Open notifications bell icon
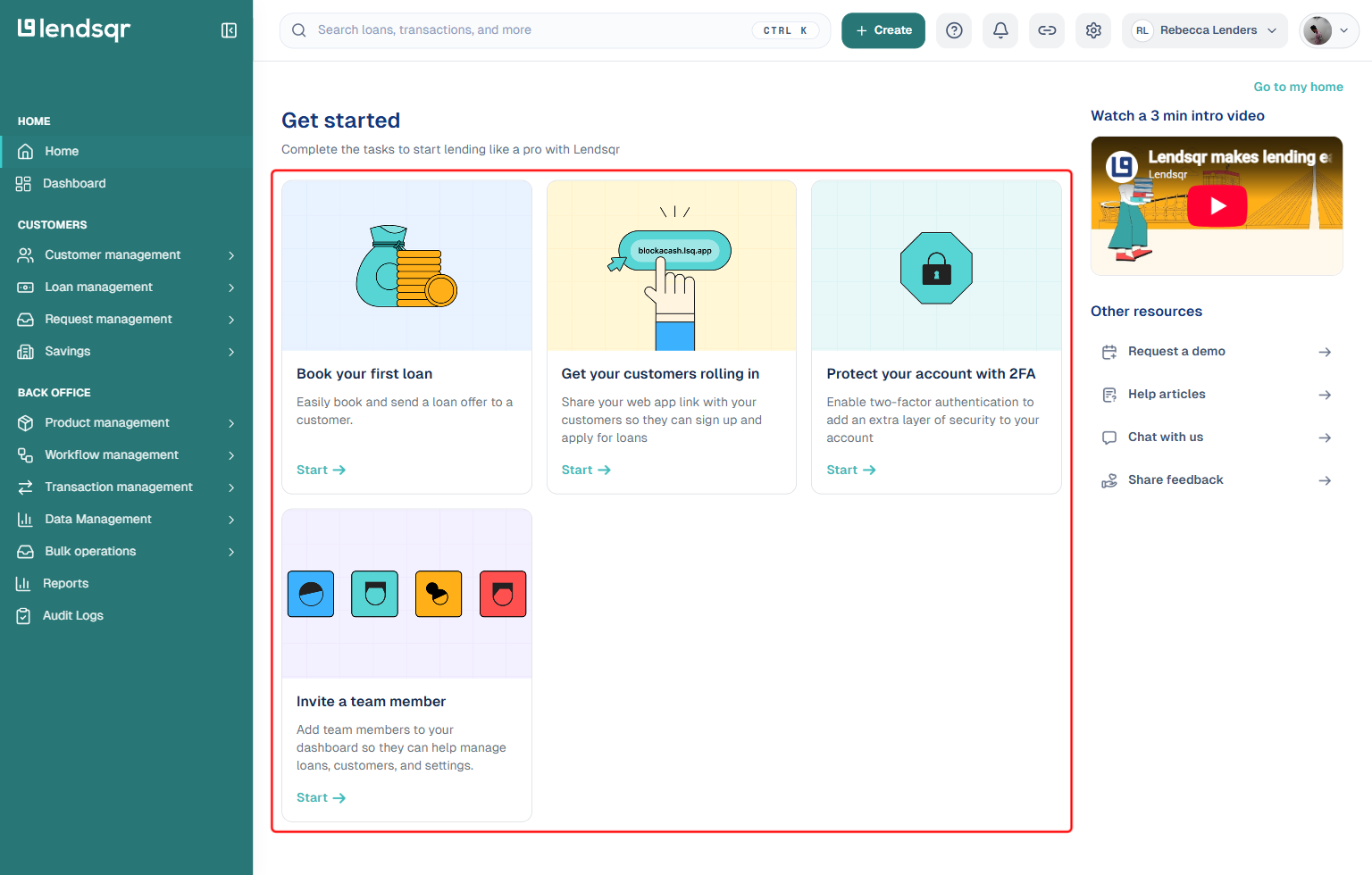 pyautogui.click(x=1000, y=30)
